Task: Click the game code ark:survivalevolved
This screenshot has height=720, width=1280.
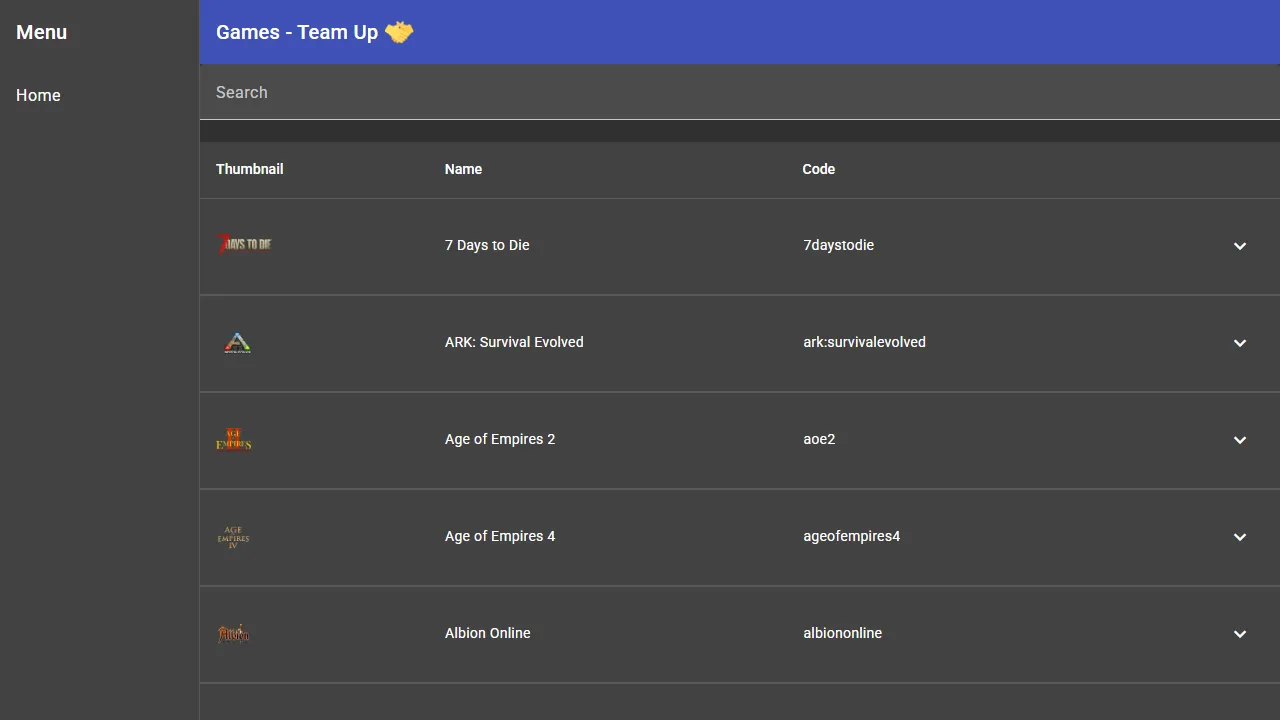Action: 864,342
